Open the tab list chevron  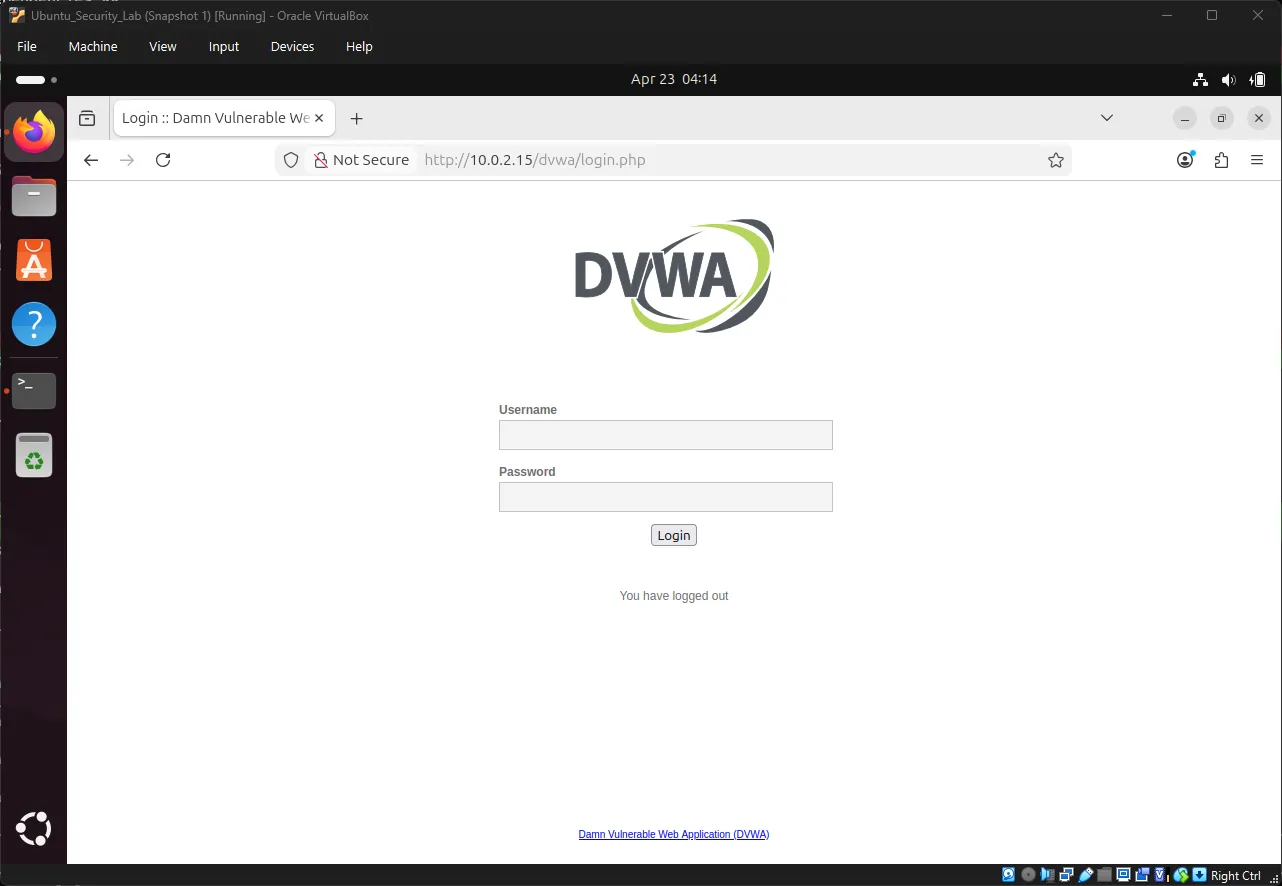coord(1106,117)
